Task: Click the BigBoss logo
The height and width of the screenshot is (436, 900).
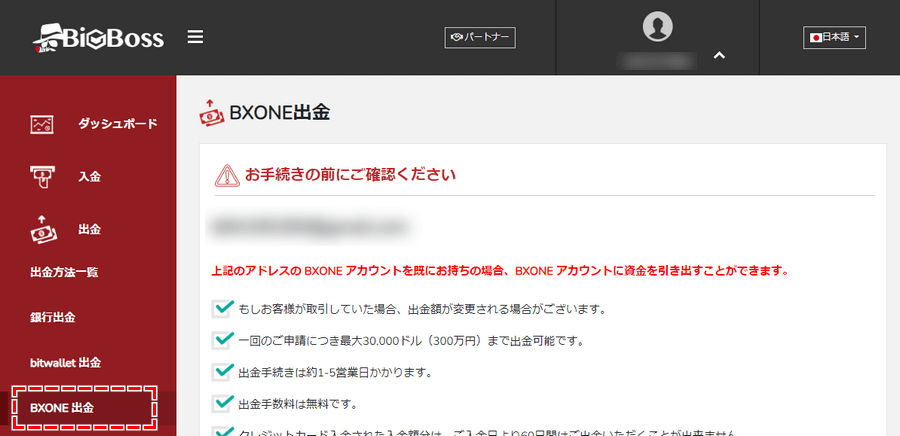Action: point(98,38)
